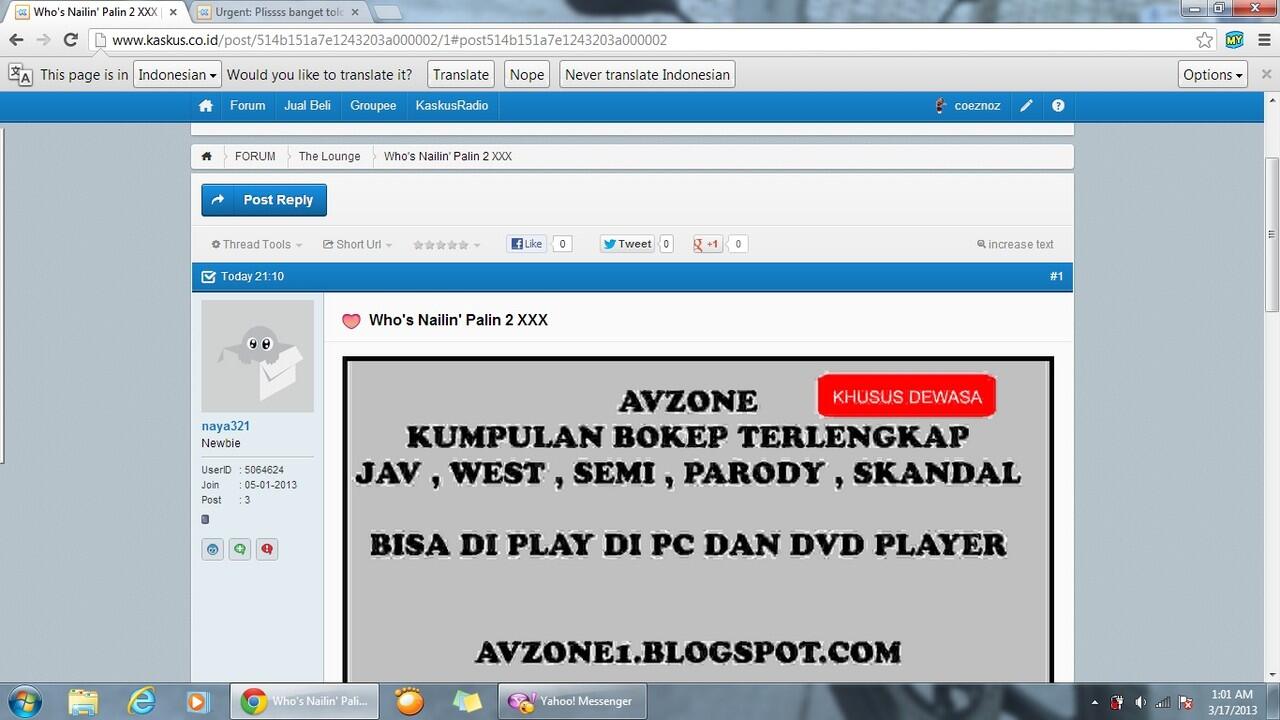Open the naya321 username link
Viewport: 1280px width, 720px height.
click(226, 426)
